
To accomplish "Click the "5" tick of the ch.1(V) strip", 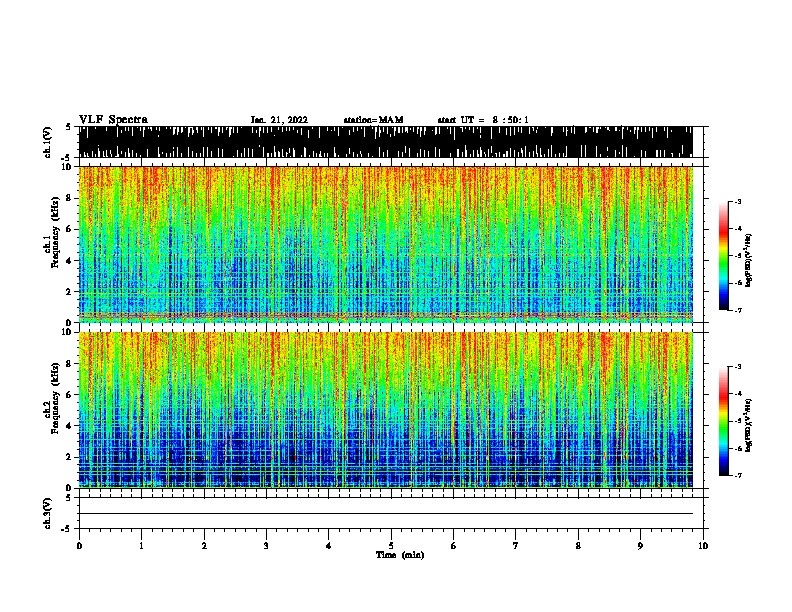I will click(68, 127).
